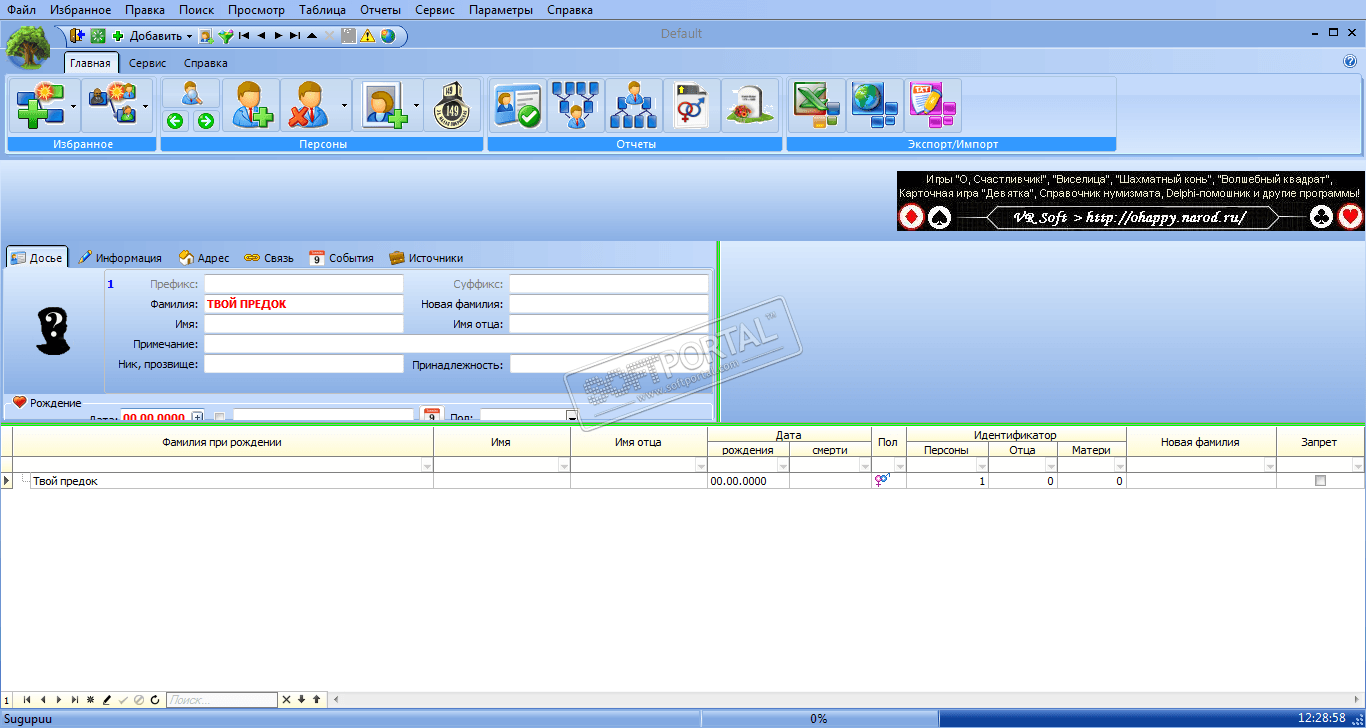Click the add-to-favorites green plus button
The image size is (1366, 728).
point(38,106)
